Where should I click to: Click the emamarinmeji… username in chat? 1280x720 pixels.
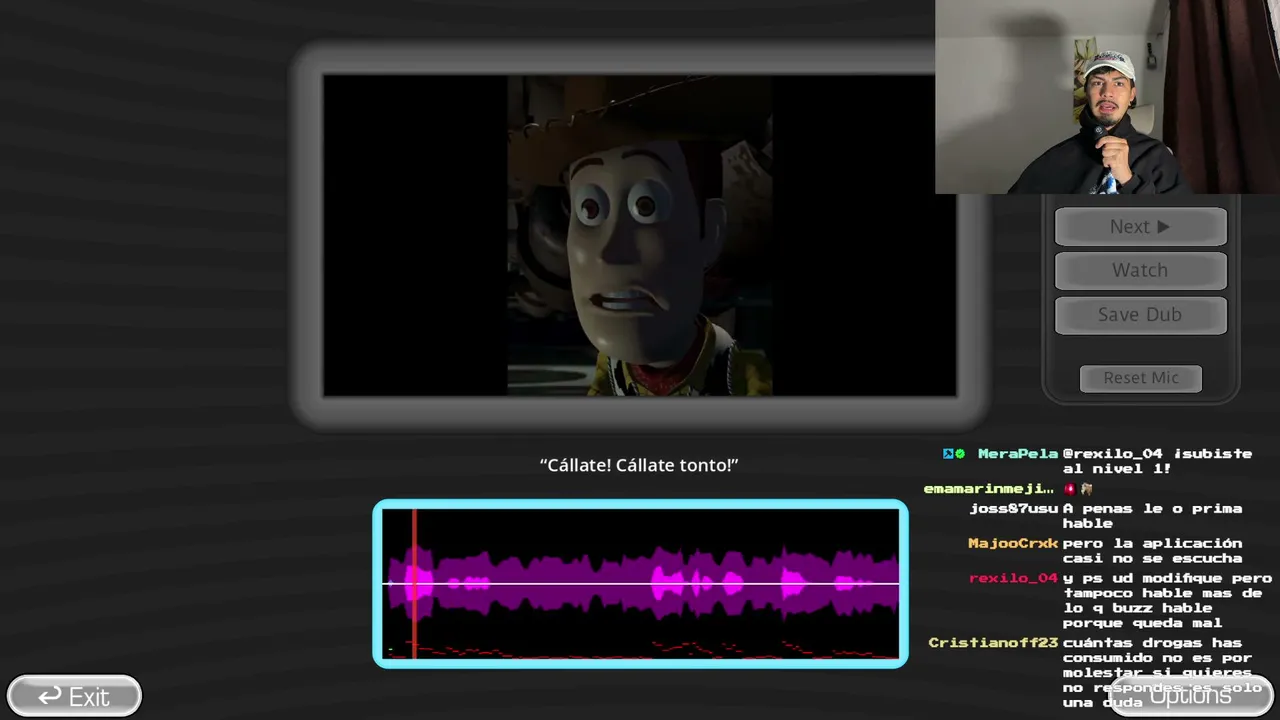point(988,489)
